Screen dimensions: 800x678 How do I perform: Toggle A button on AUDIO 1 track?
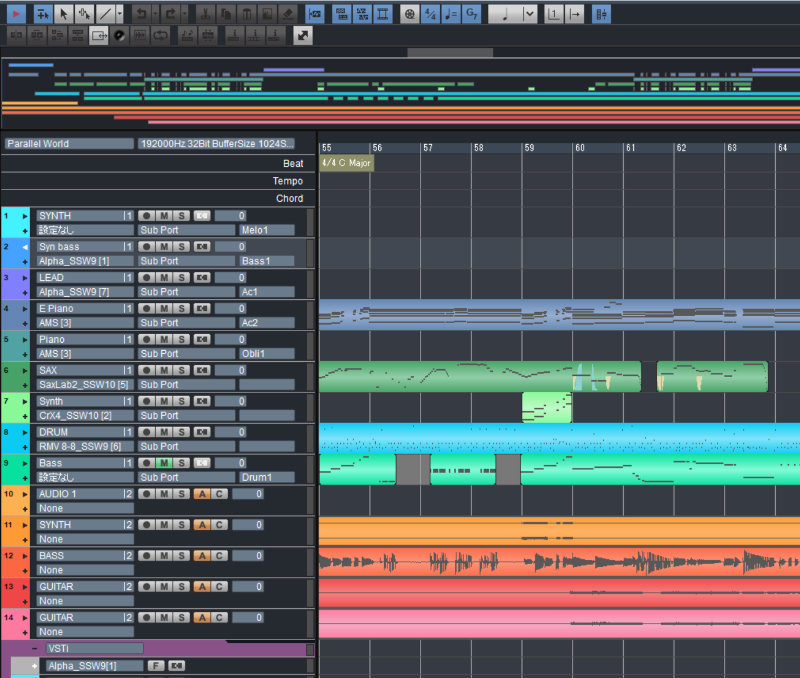[x=202, y=494]
